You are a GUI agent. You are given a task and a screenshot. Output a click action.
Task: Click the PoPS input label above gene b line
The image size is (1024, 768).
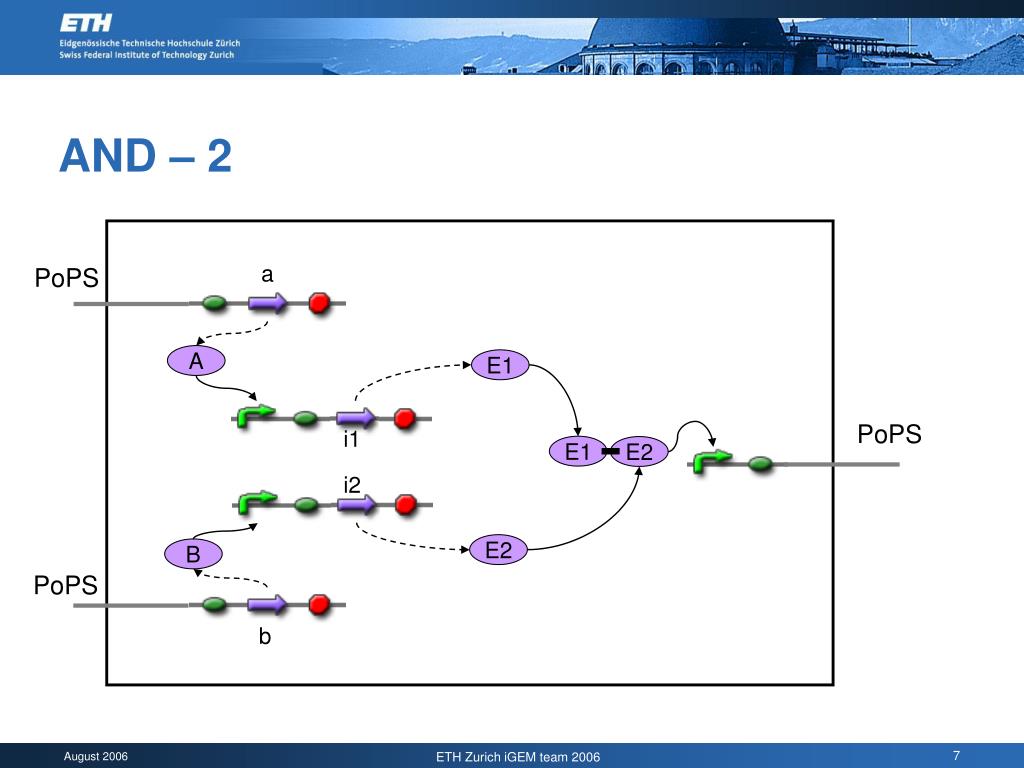click(x=66, y=585)
